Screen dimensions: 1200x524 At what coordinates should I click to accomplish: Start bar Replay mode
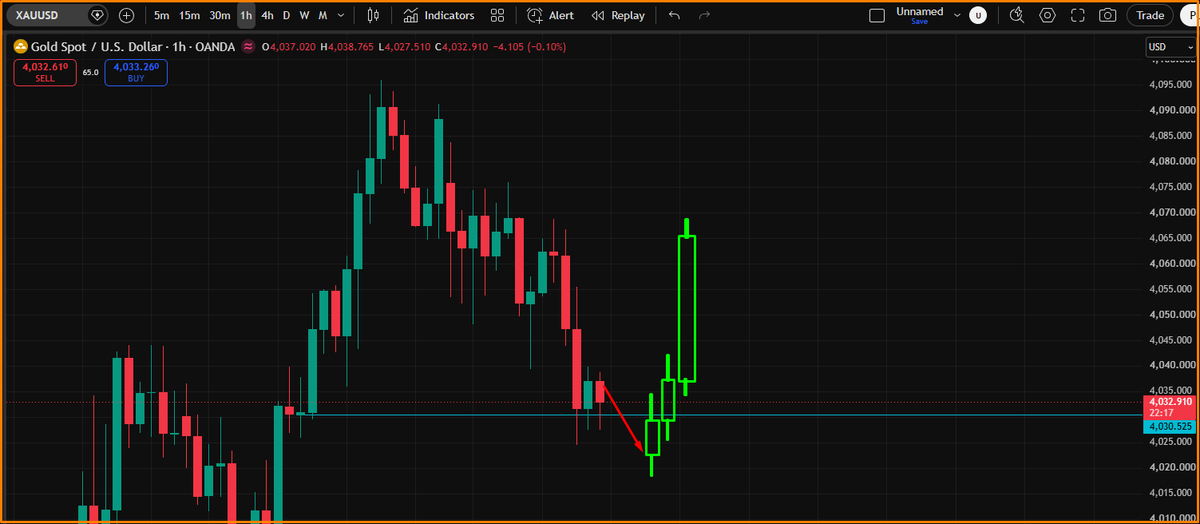[618, 16]
